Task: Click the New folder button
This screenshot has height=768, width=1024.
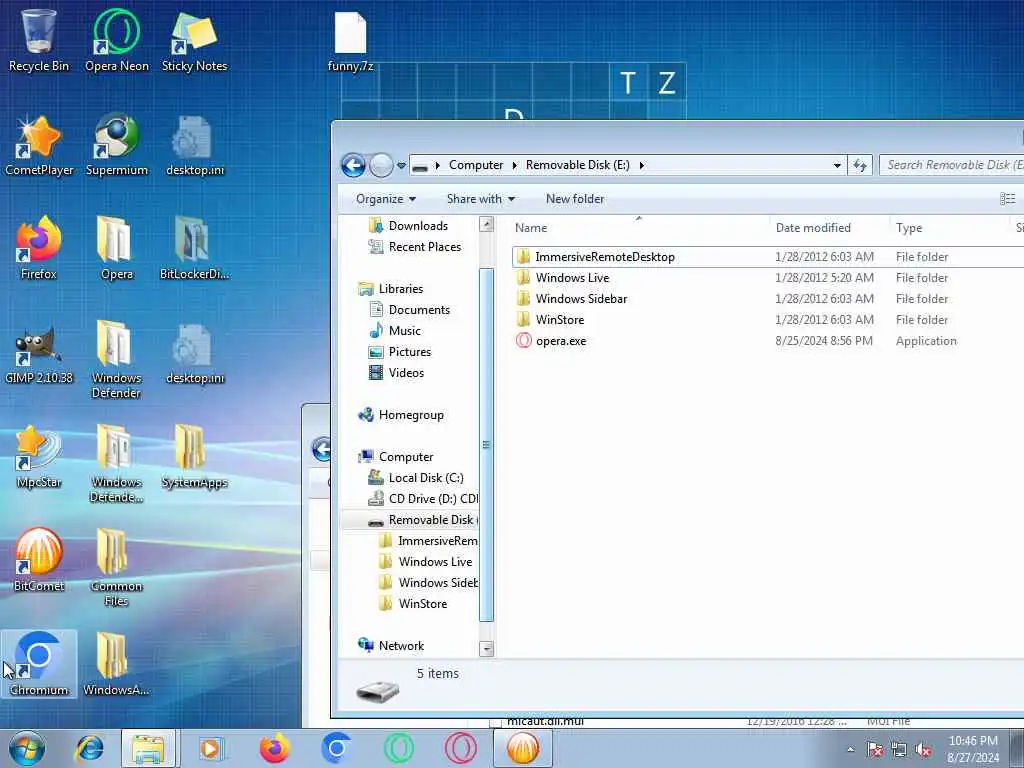Action: [x=575, y=199]
